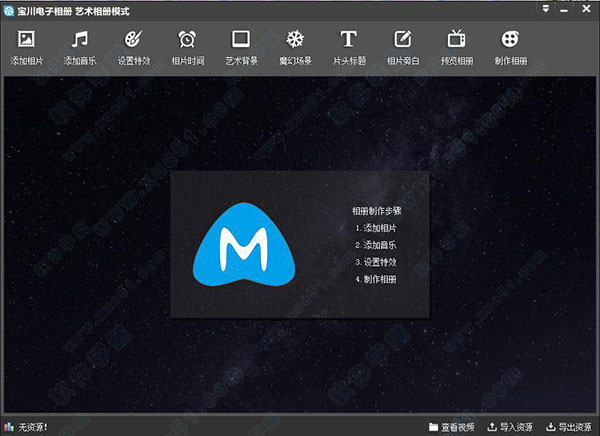Close the 宝川电子相册 window

tap(586, 9)
